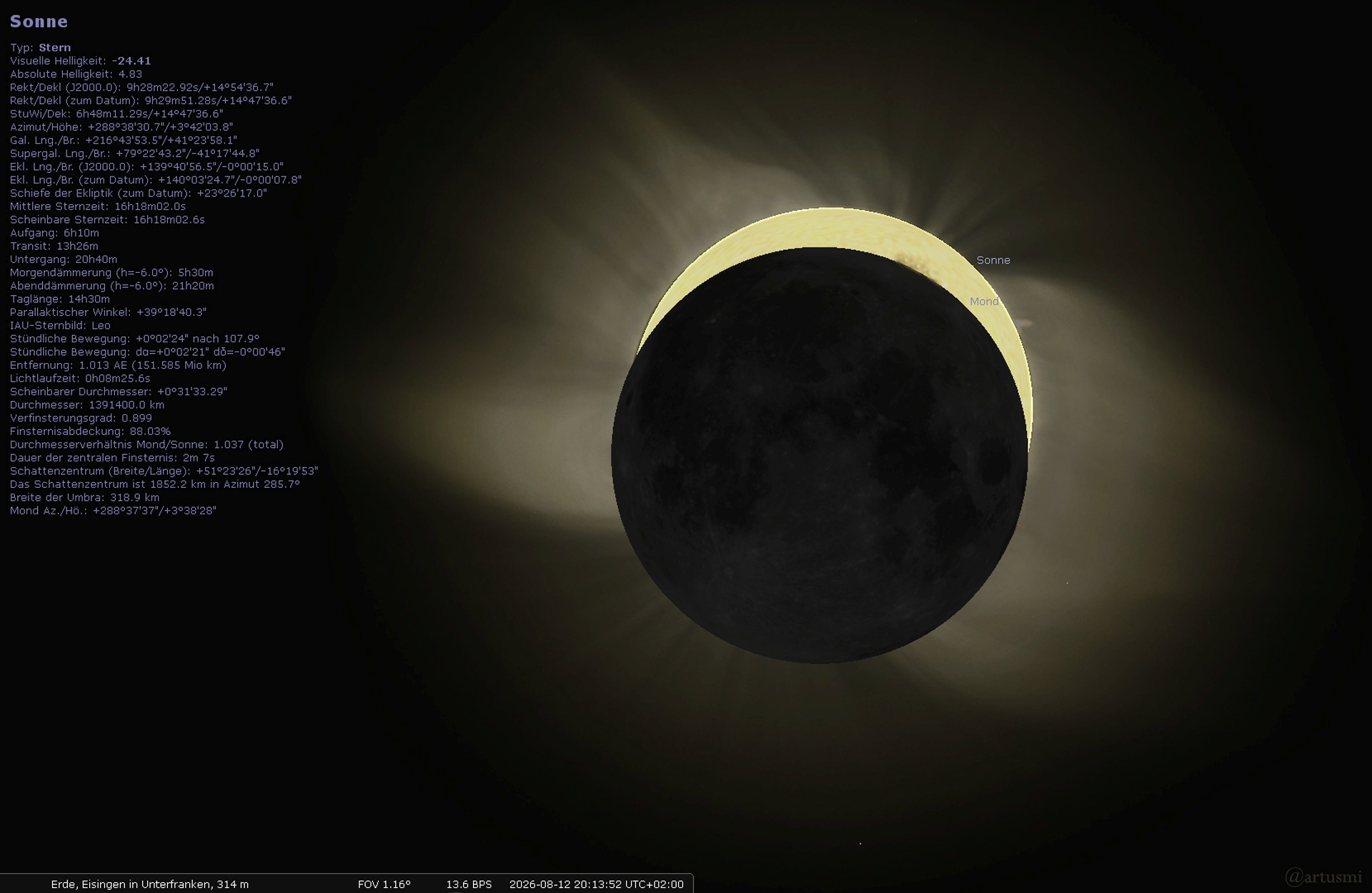Image resolution: width=1372 pixels, height=893 pixels.
Task: Click the Untergang 20h40m line
Action: [x=64, y=259]
